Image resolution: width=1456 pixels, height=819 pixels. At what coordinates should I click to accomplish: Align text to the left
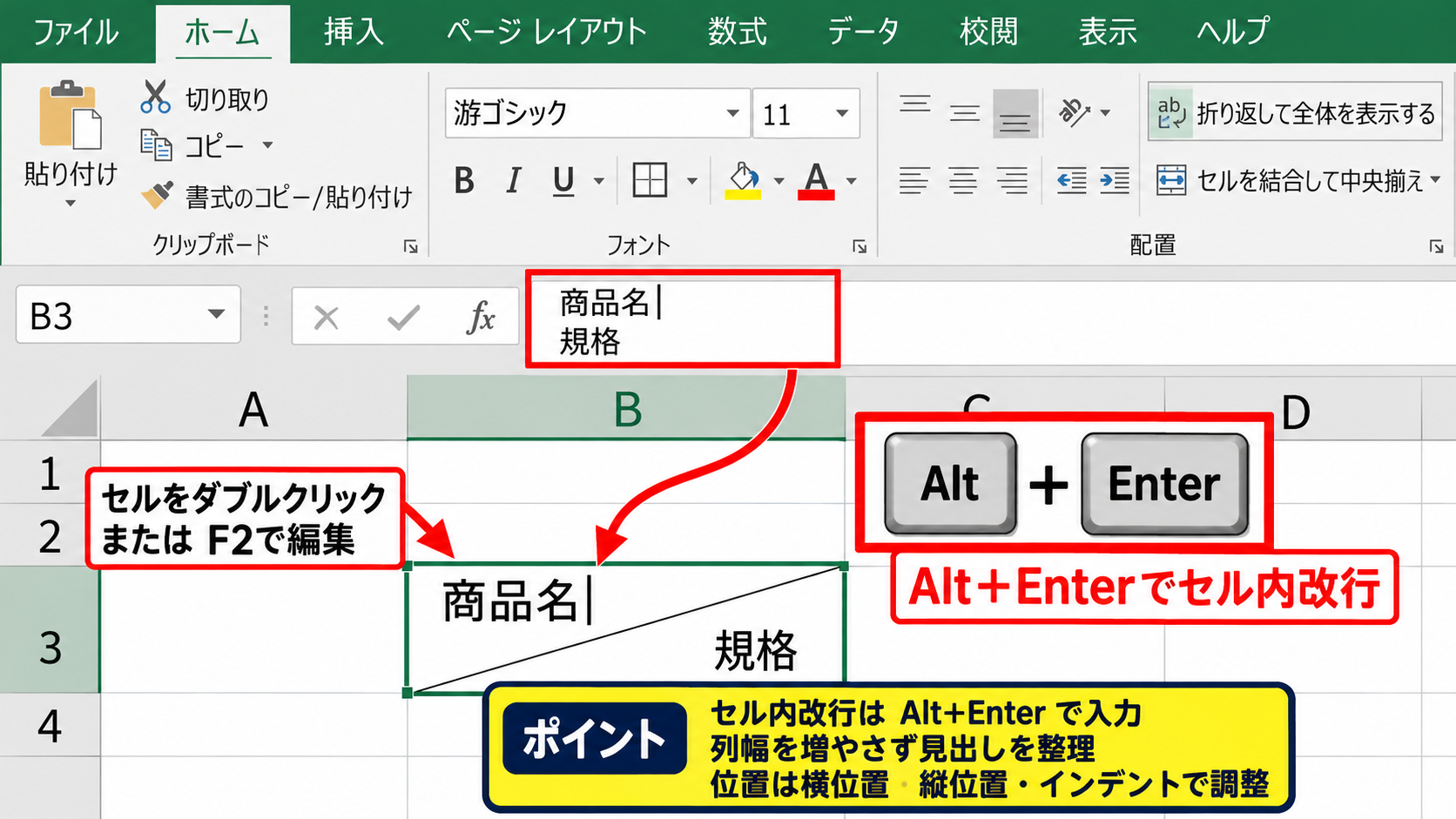click(x=914, y=181)
